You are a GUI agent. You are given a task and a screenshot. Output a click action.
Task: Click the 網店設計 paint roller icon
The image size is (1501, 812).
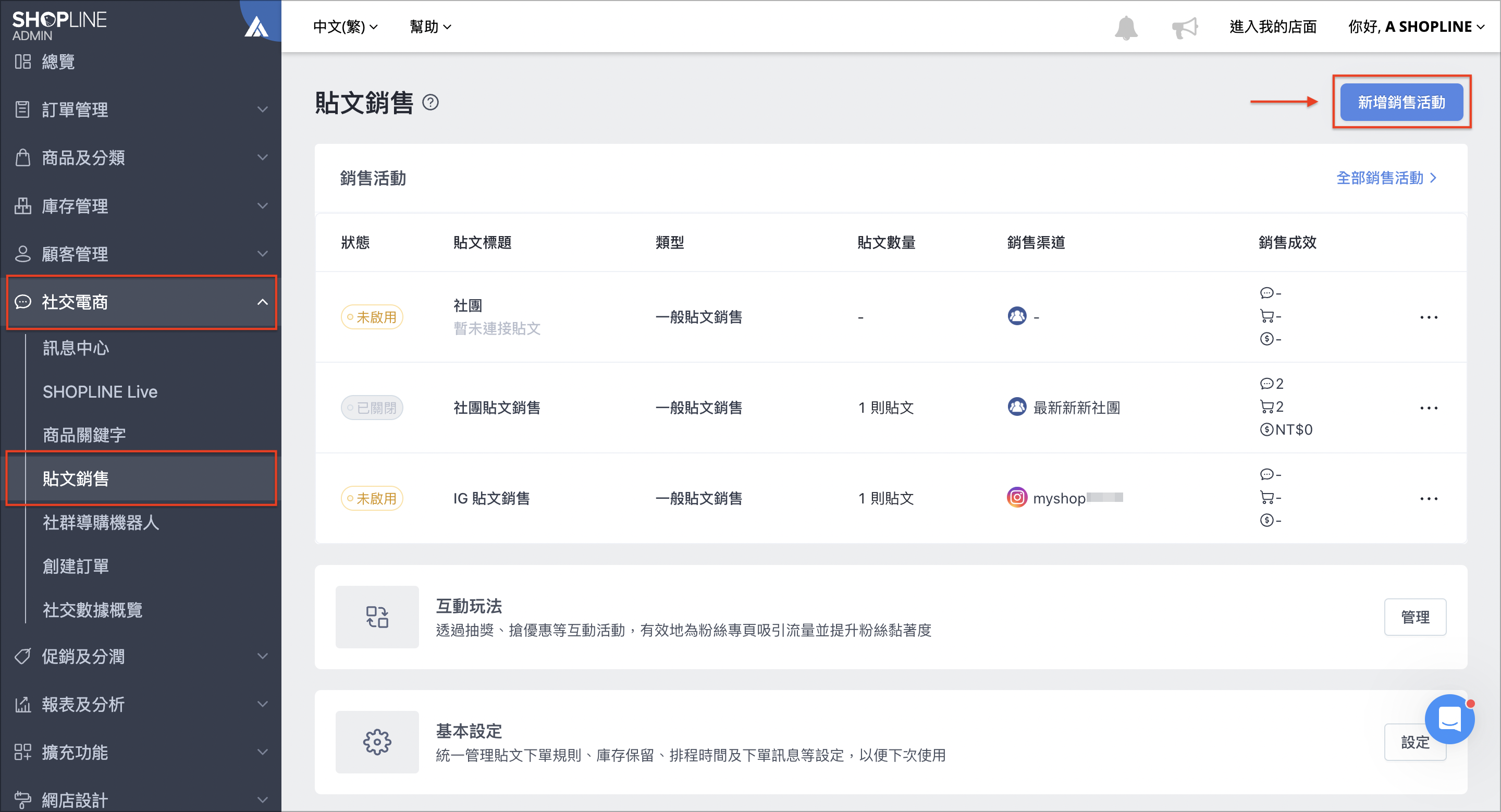point(23,800)
